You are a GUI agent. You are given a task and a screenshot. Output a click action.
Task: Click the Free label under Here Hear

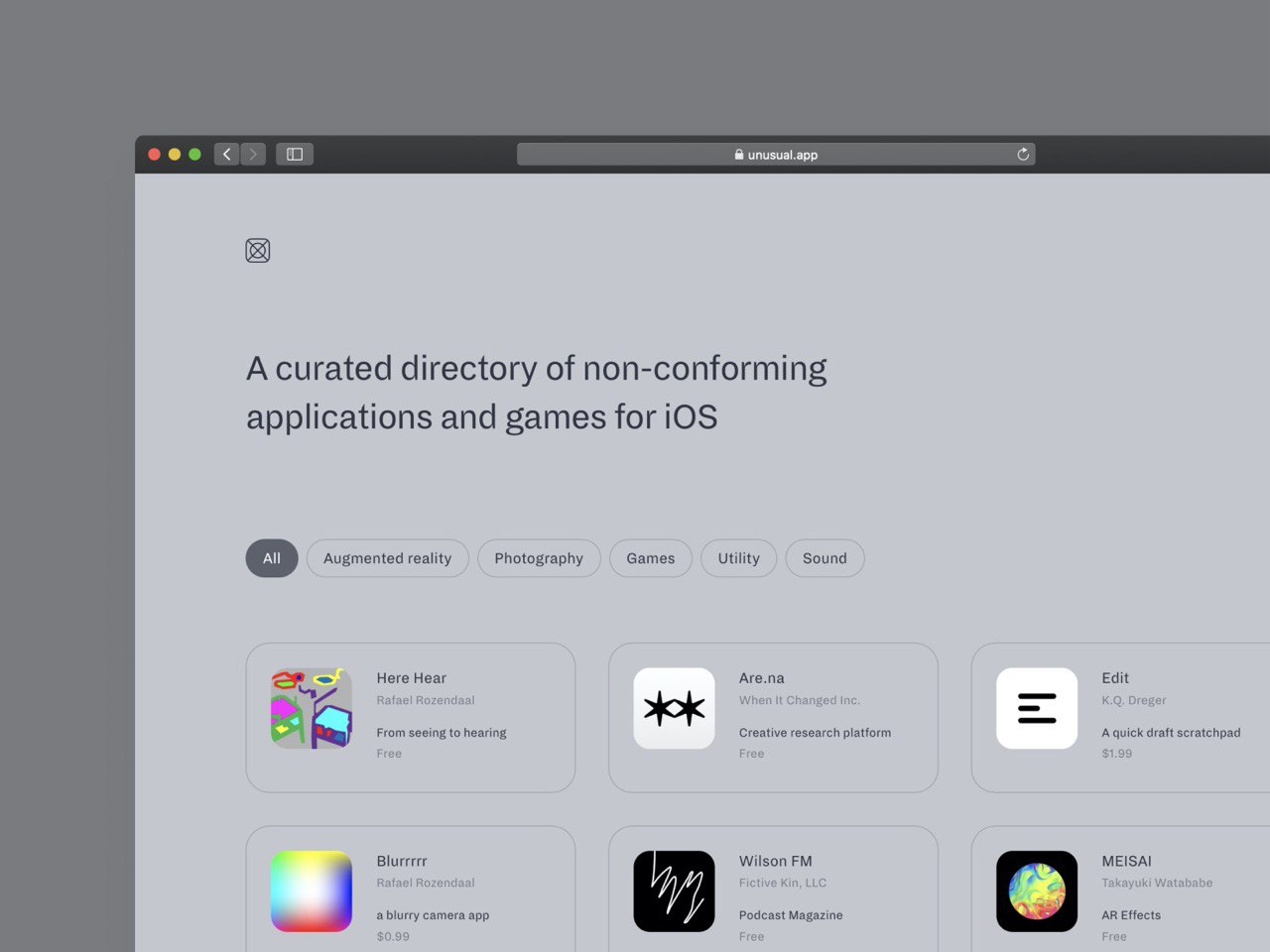(x=389, y=754)
